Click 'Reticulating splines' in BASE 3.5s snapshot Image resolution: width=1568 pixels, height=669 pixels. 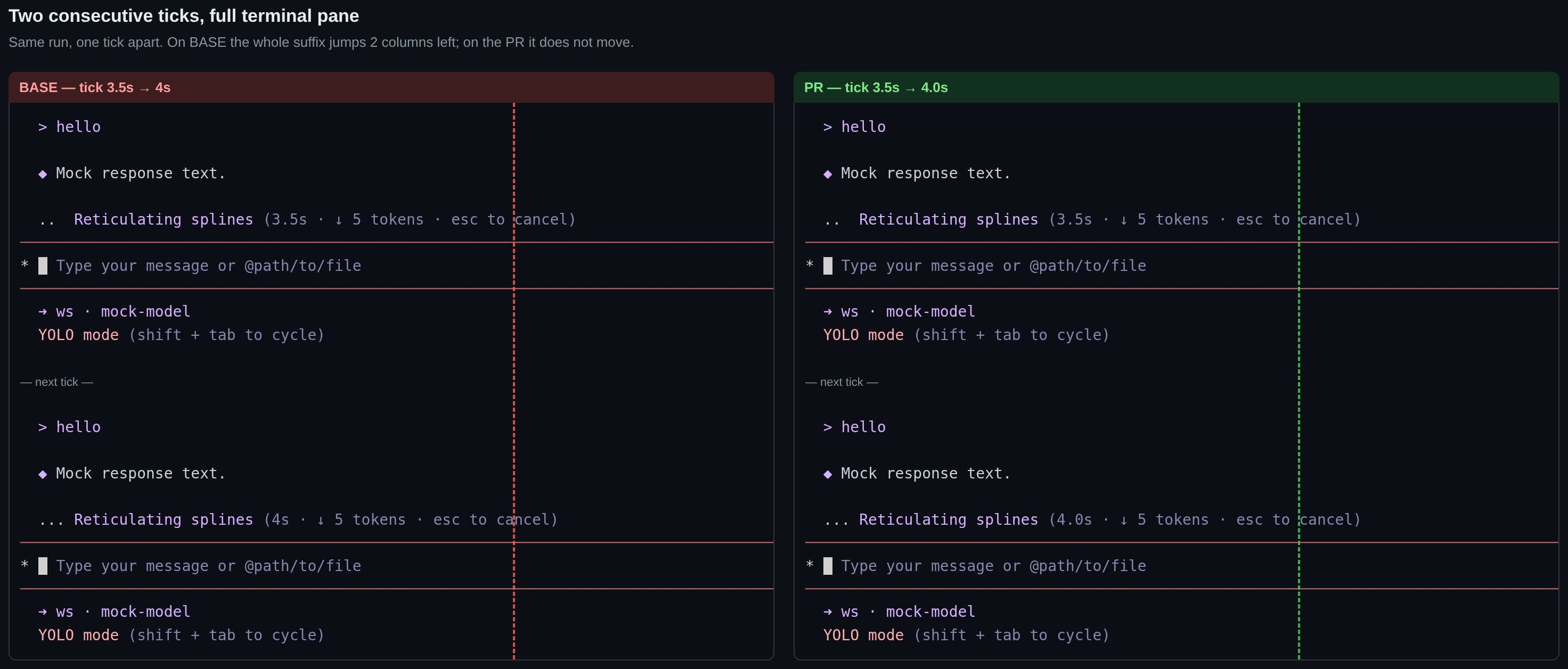(x=163, y=220)
